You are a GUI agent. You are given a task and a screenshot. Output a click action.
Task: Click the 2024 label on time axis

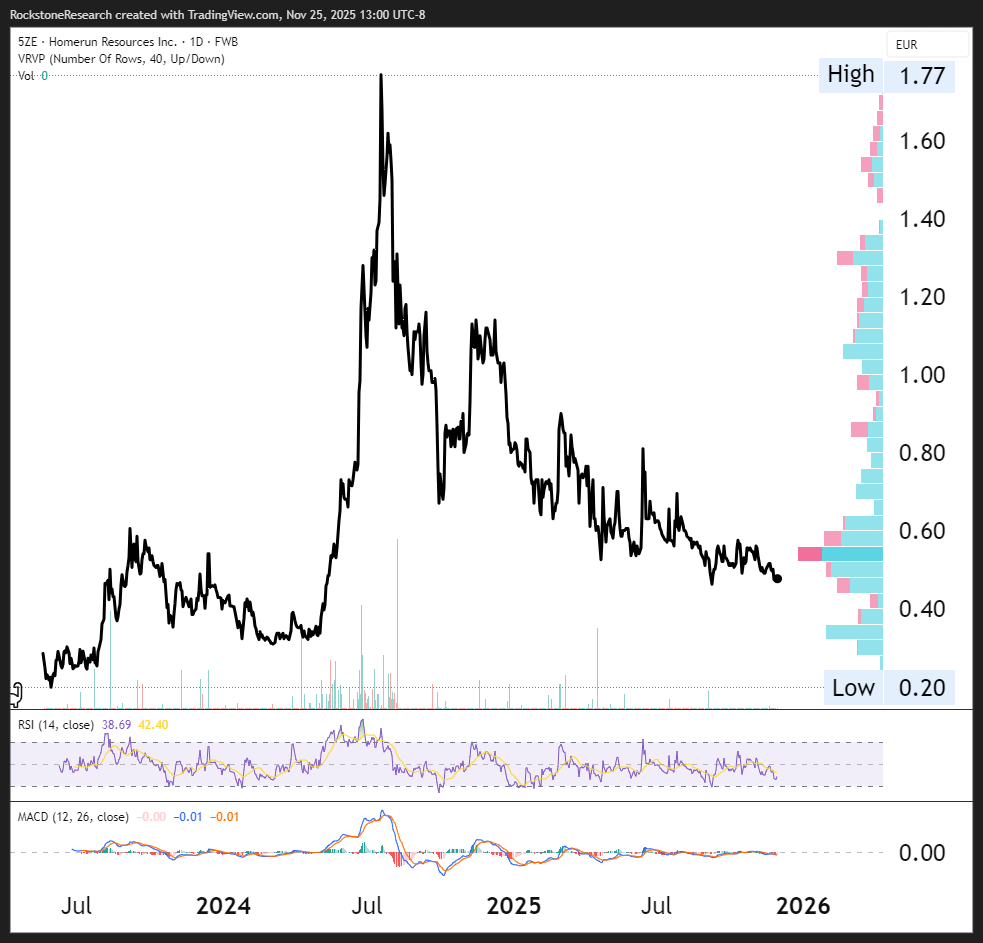(223, 906)
